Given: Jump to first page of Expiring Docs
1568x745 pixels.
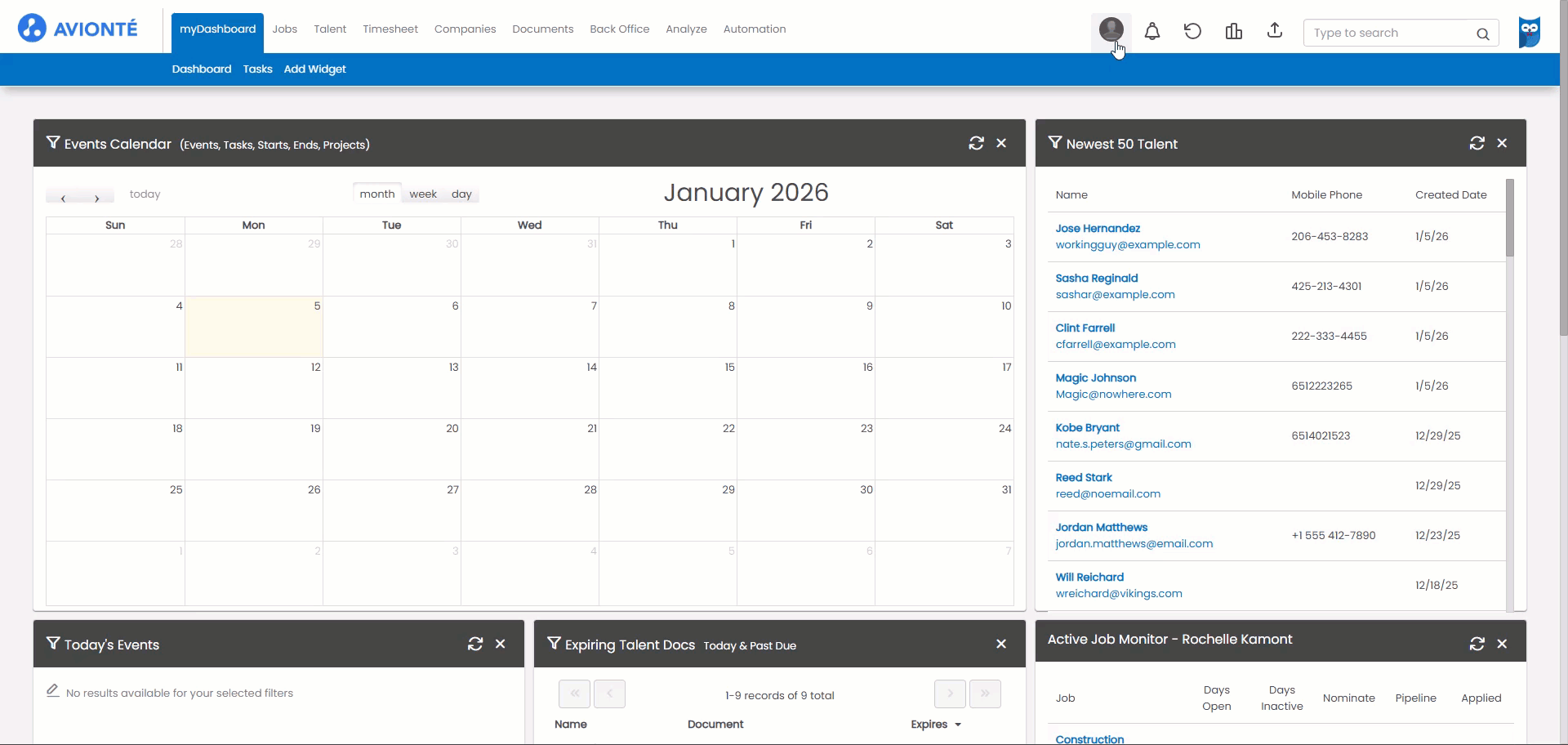Looking at the screenshot, I should coord(574,694).
